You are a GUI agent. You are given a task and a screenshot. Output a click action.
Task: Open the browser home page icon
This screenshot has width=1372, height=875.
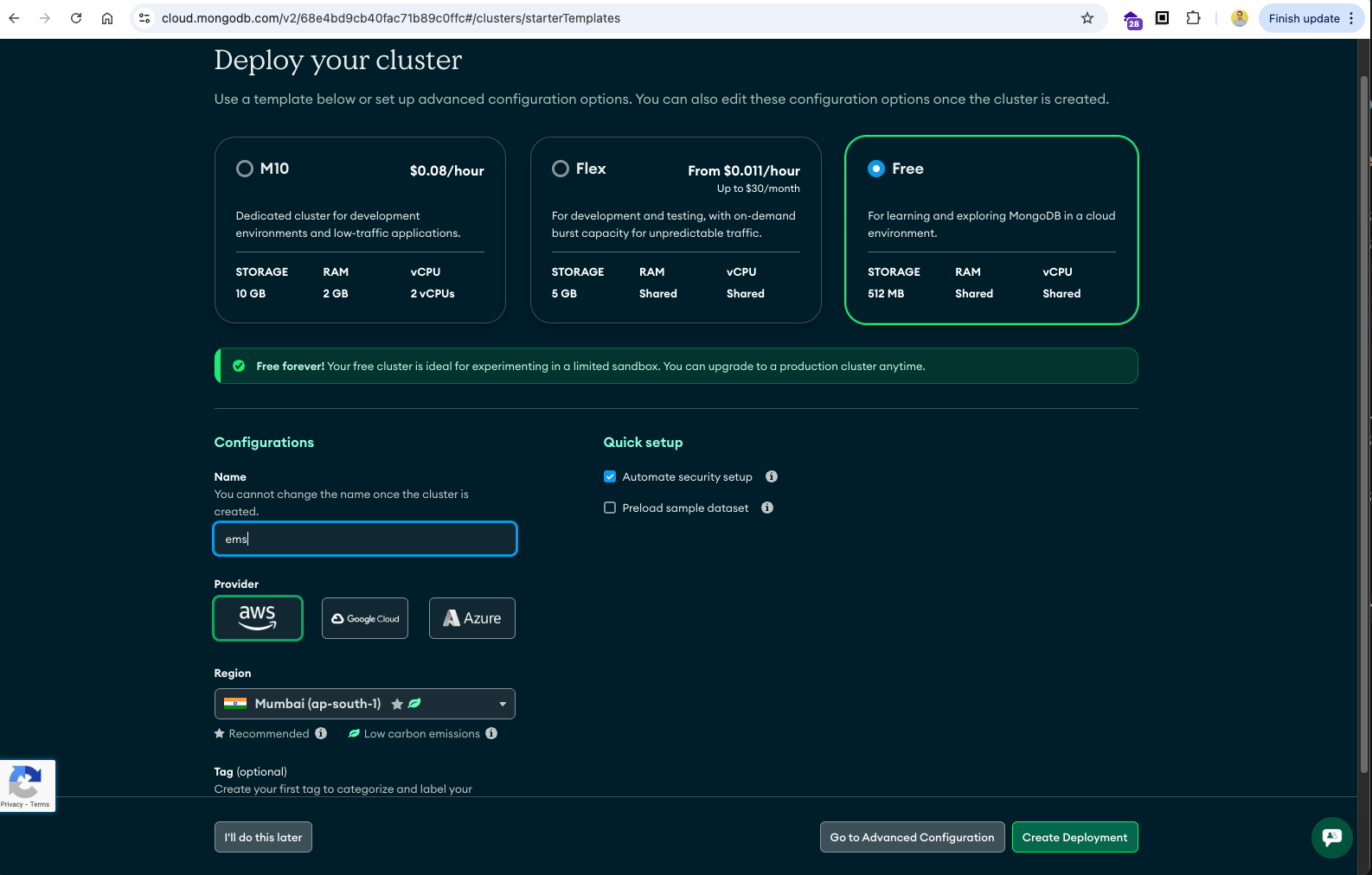click(107, 18)
